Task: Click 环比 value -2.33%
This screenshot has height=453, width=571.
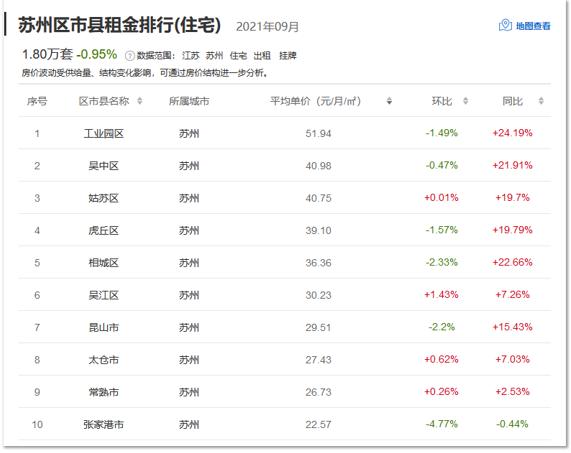Action: tap(442, 262)
